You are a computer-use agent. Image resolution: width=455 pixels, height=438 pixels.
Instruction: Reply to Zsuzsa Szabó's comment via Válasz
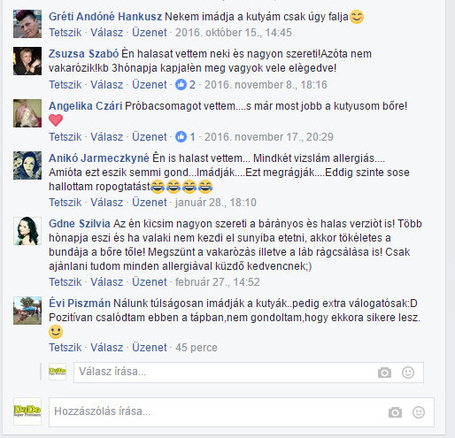click(x=107, y=85)
